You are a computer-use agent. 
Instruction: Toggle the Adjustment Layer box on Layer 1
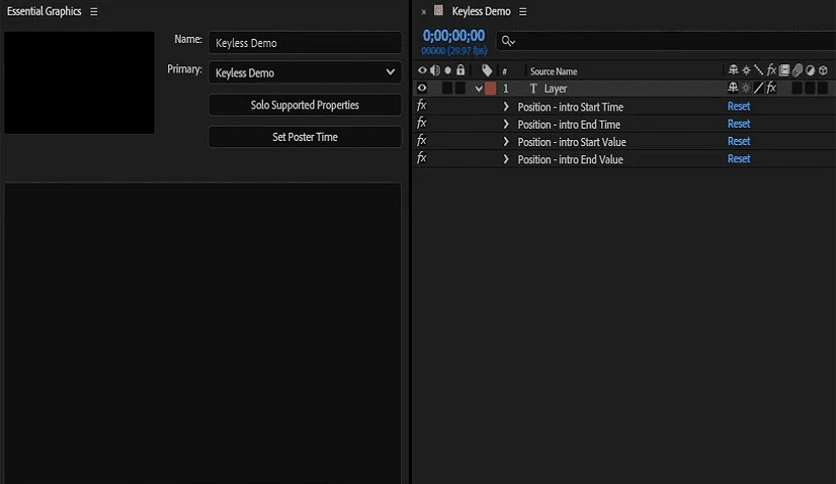point(810,88)
